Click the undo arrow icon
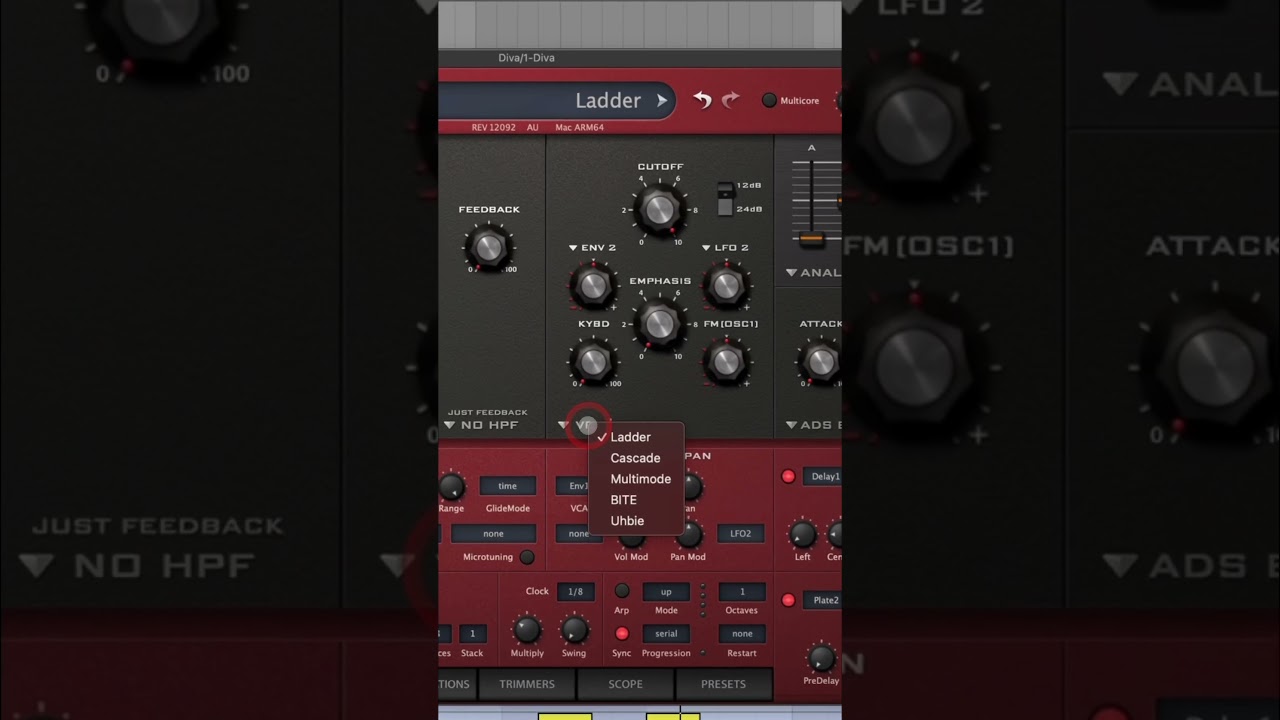Image resolution: width=1280 pixels, height=720 pixels. click(703, 100)
